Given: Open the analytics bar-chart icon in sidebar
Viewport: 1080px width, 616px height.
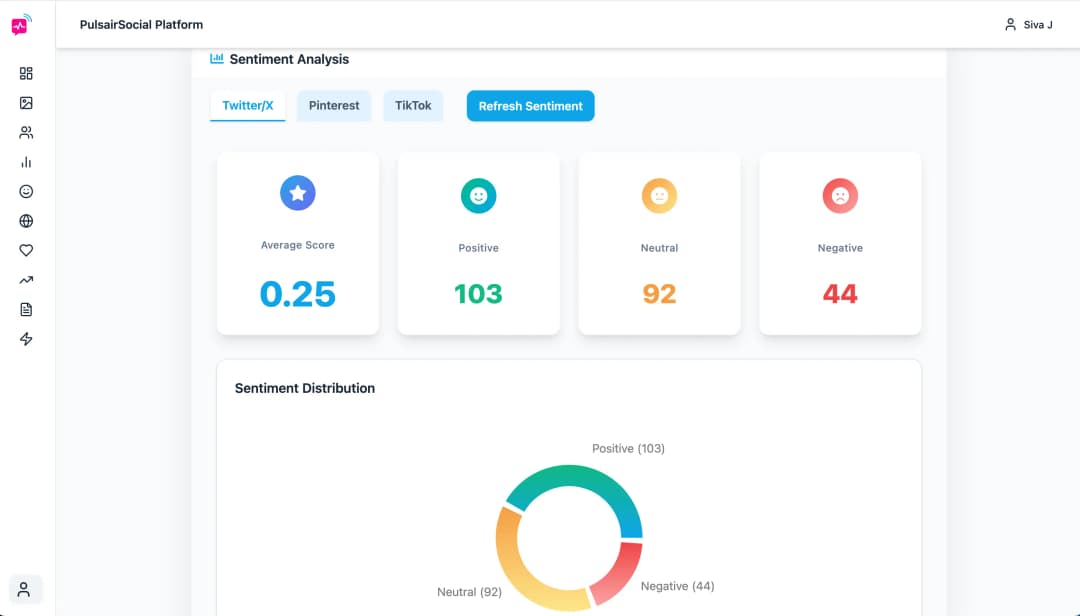Looking at the screenshot, I should [x=26, y=161].
